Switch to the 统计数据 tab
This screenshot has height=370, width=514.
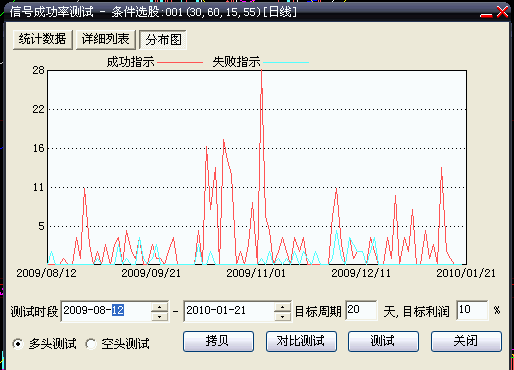[x=43, y=40]
